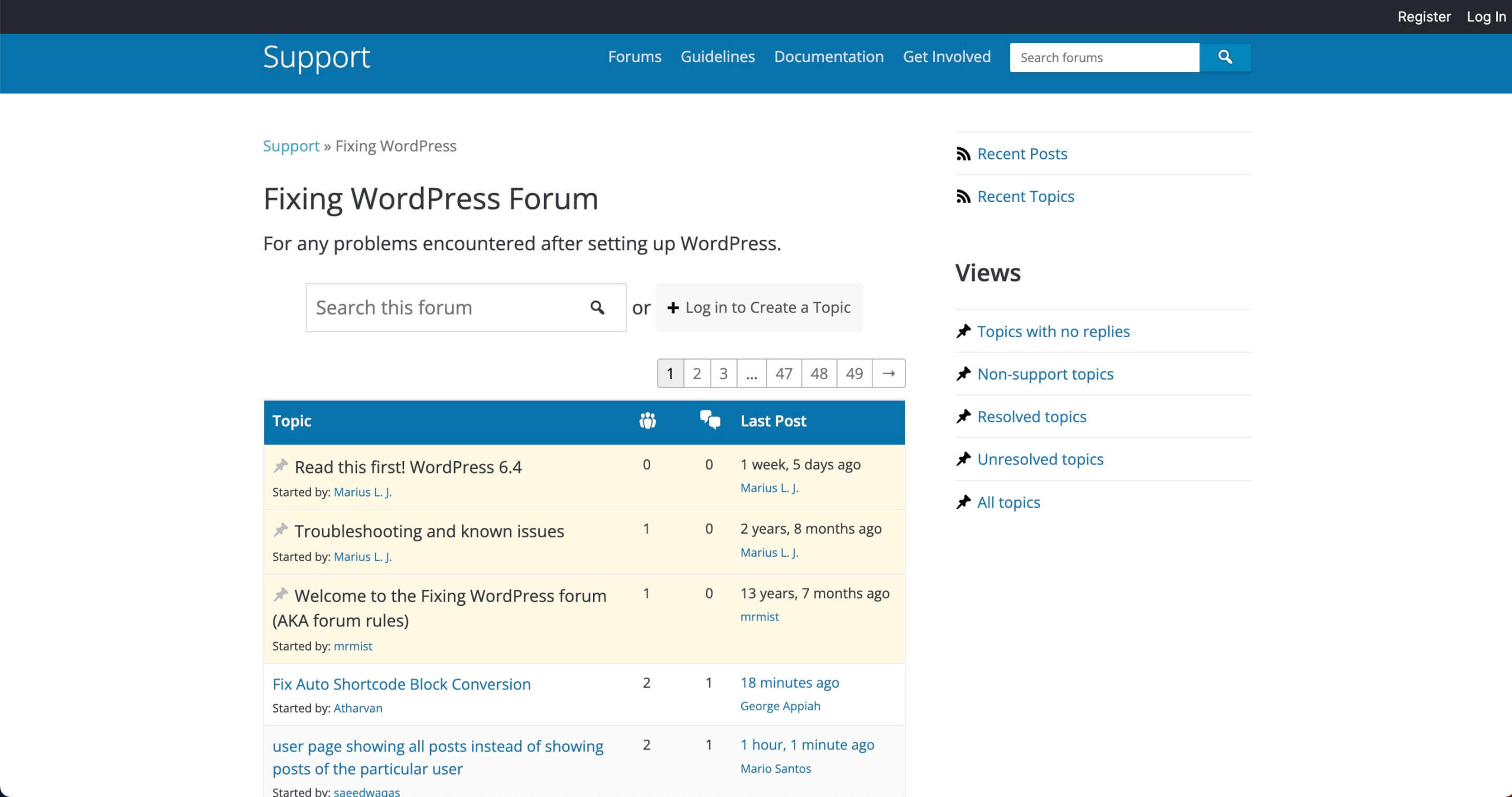Go to pagination page 2

pos(697,373)
